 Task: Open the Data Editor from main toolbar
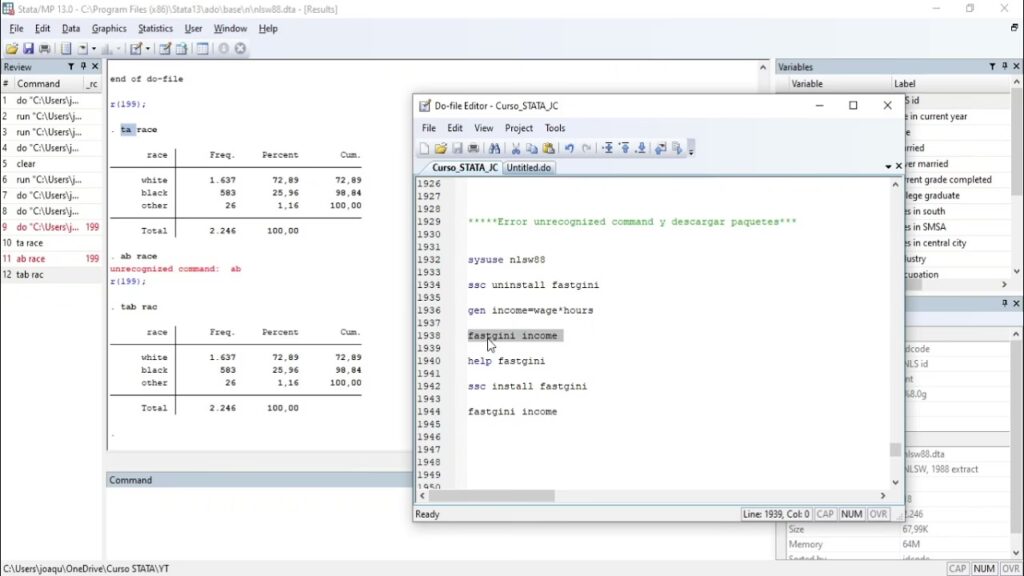point(164,48)
